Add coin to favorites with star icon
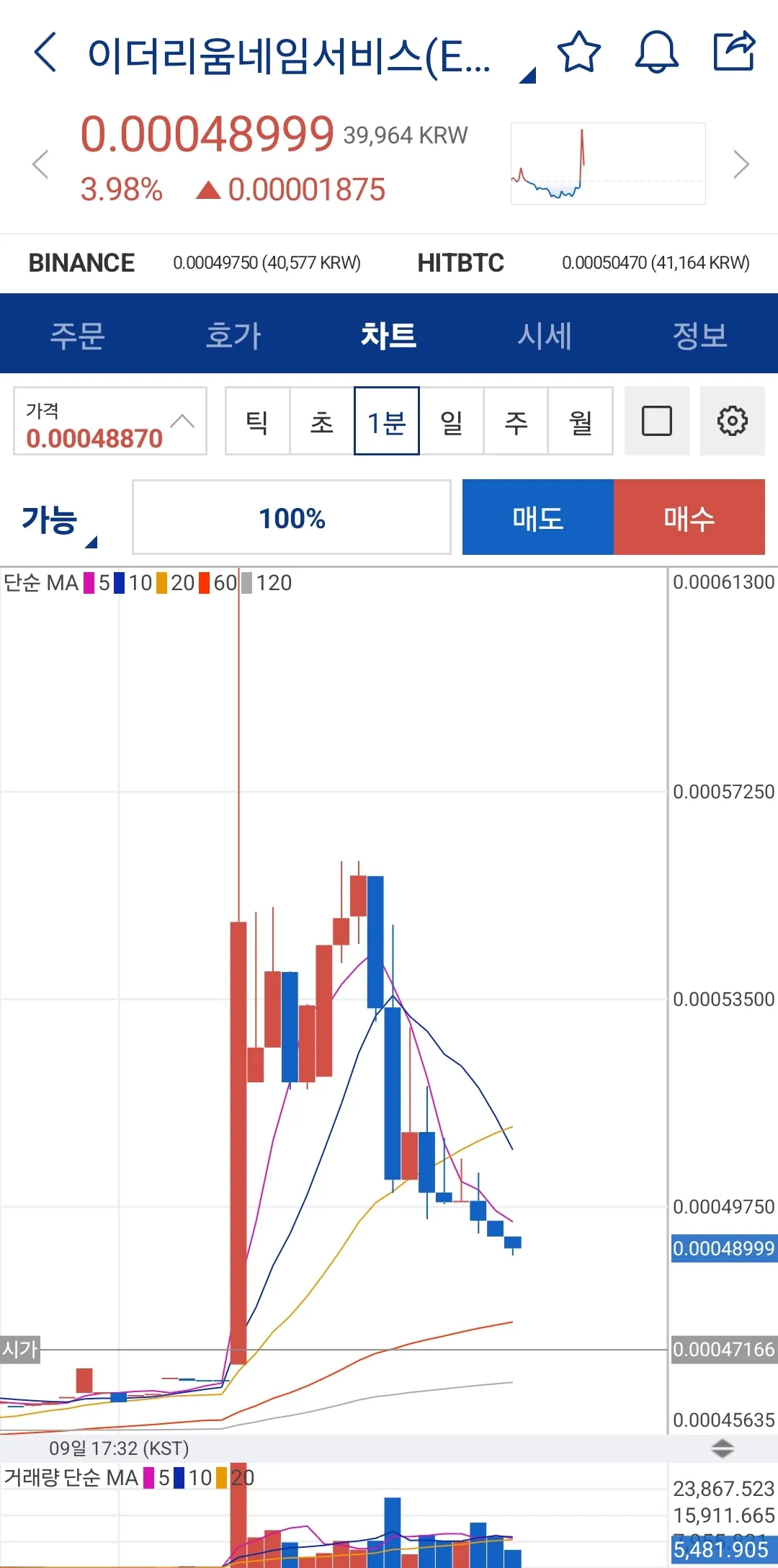Image resolution: width=778 pixels, height=1568 pixels. pyautogui.click(x=578, y=53)
